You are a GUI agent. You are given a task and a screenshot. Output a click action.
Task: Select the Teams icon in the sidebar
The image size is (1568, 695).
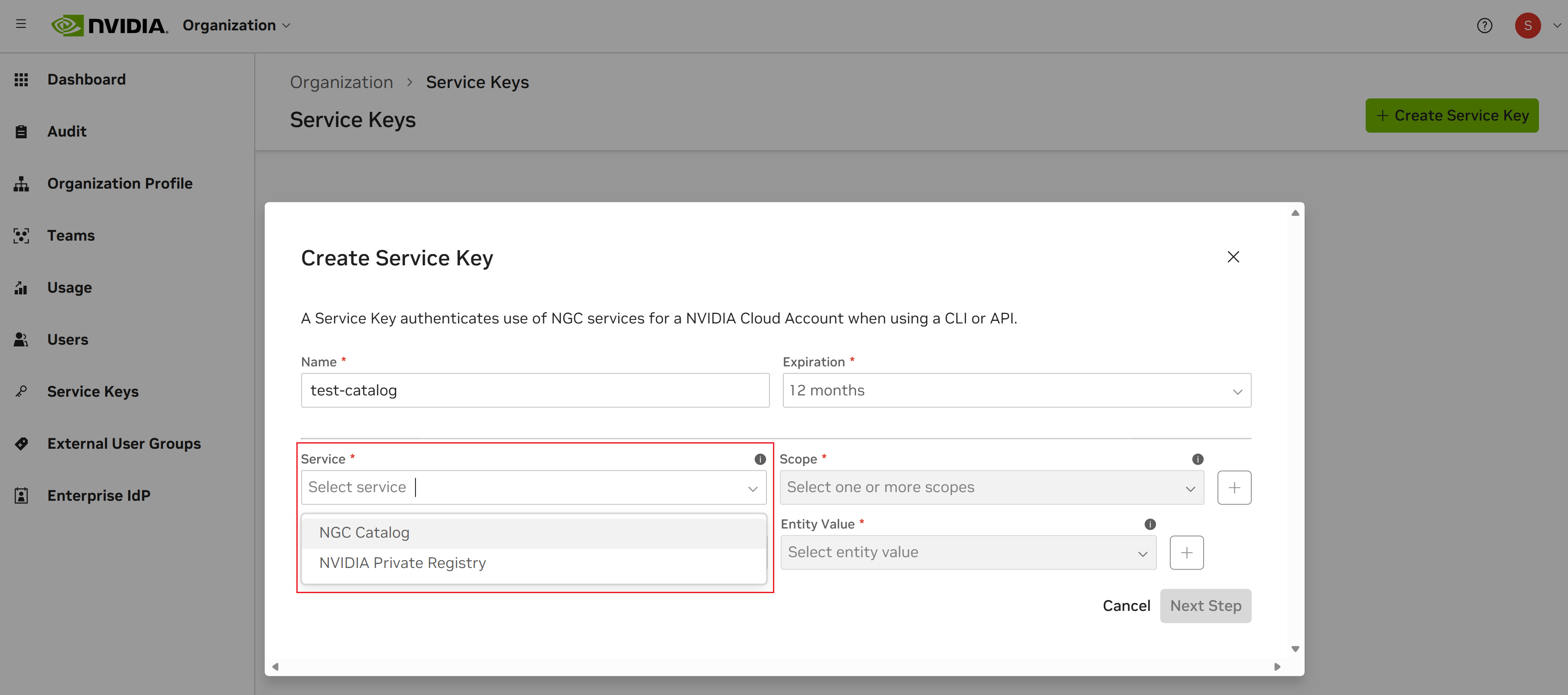21,235
